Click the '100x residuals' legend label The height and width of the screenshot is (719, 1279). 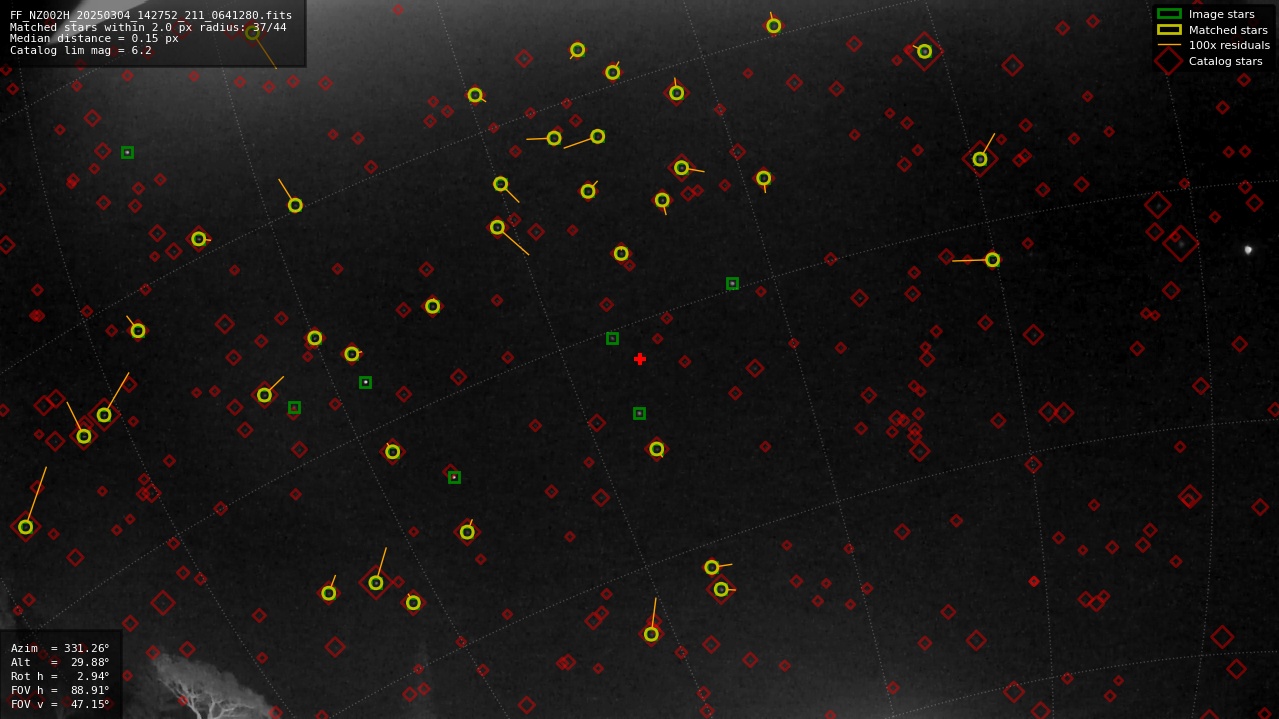[x=1229, y=45]
